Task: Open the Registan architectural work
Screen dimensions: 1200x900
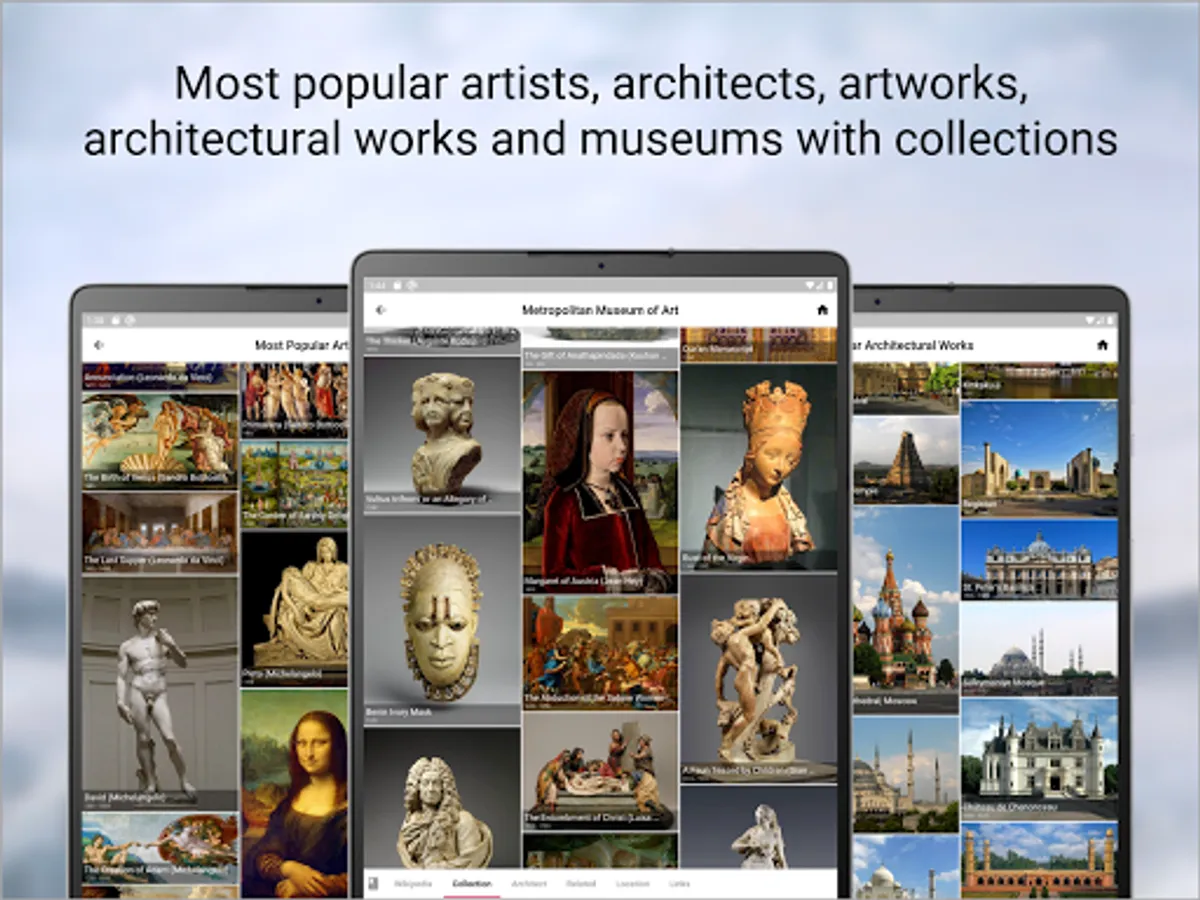Action: pos(1039,457)
